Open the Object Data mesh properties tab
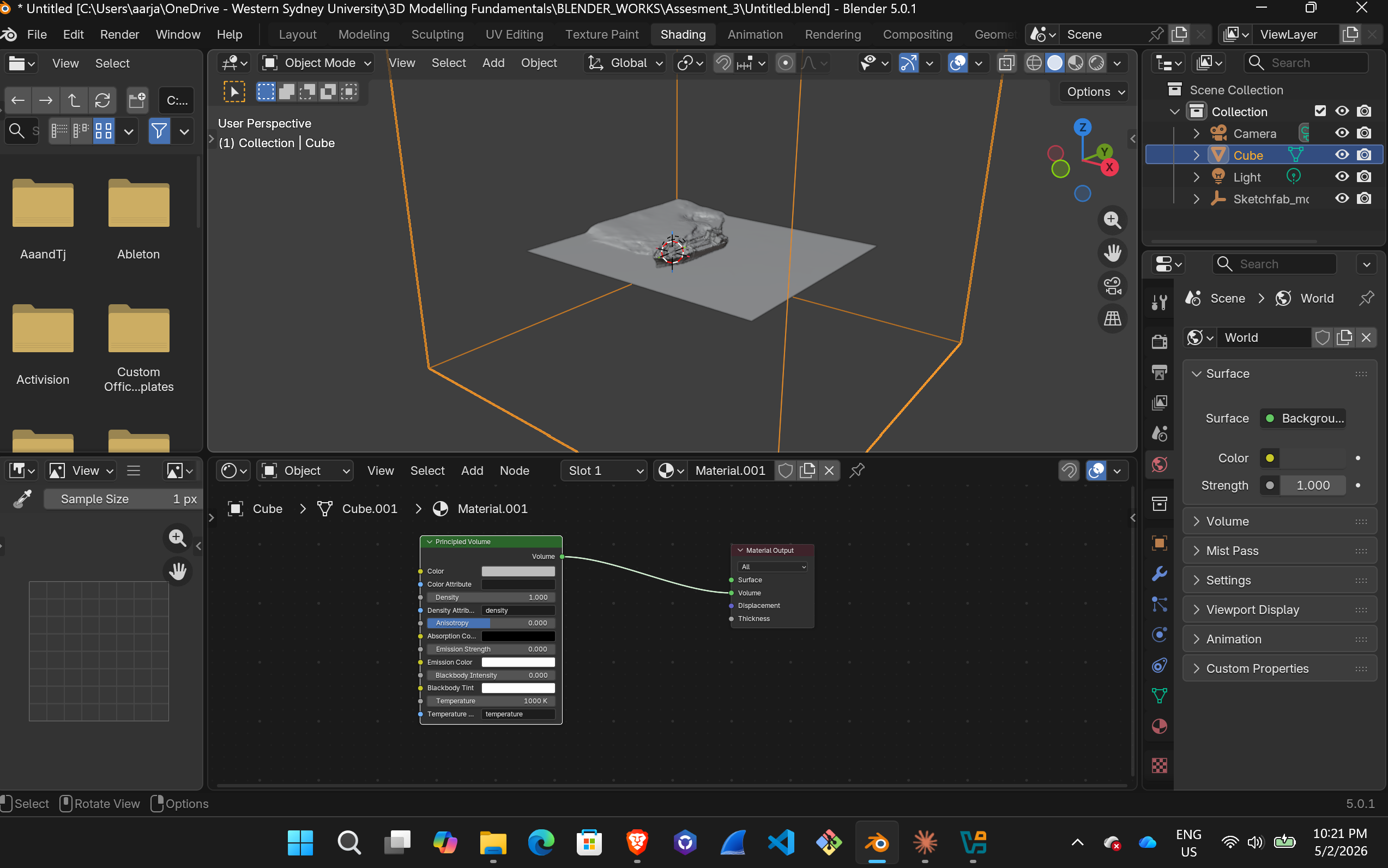This screenshot has height=868, width=1388. click(1159, 696)
